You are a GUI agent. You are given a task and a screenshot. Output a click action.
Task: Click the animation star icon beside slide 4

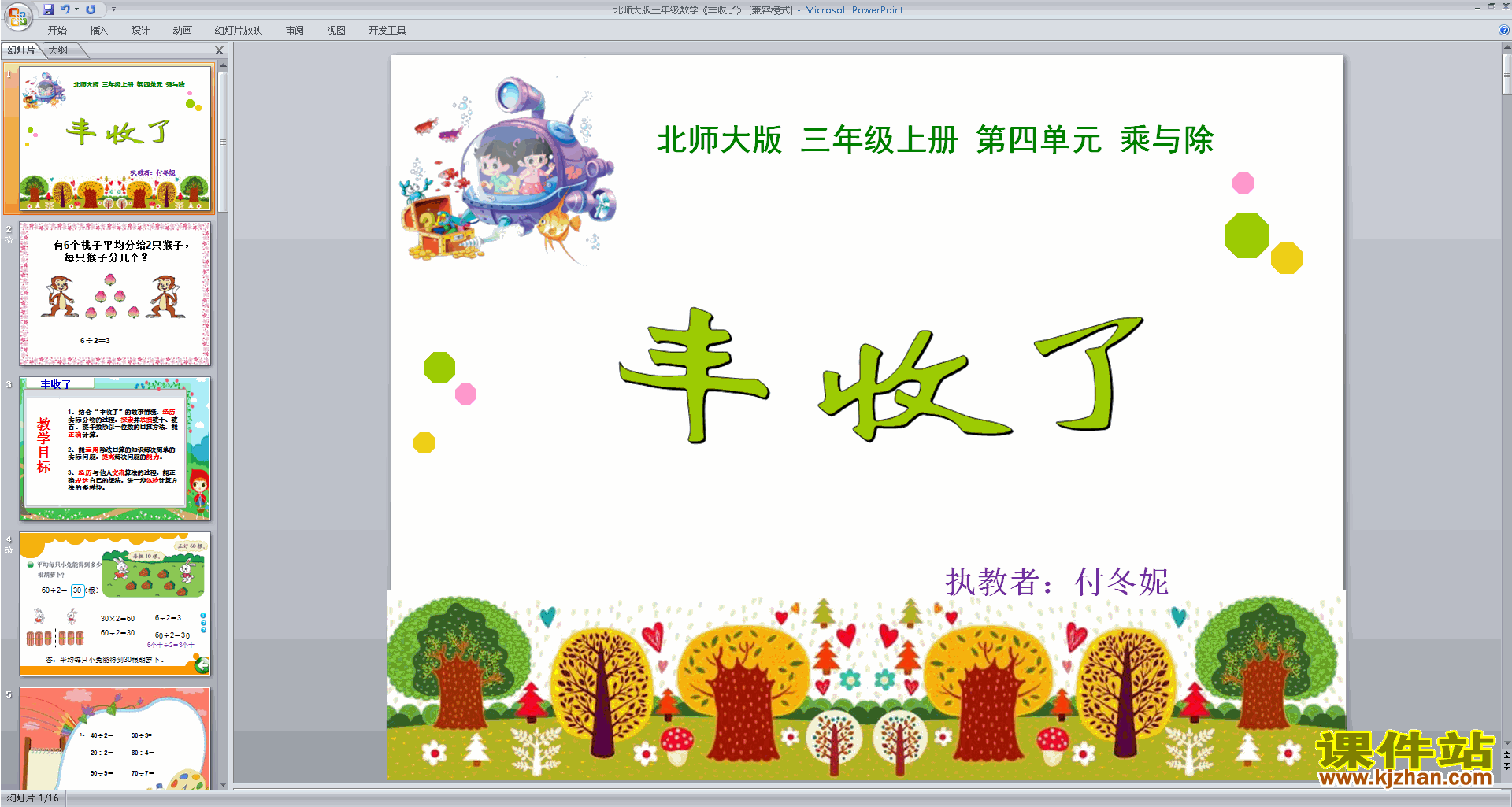pyautogui.click(x=9, y=550)
